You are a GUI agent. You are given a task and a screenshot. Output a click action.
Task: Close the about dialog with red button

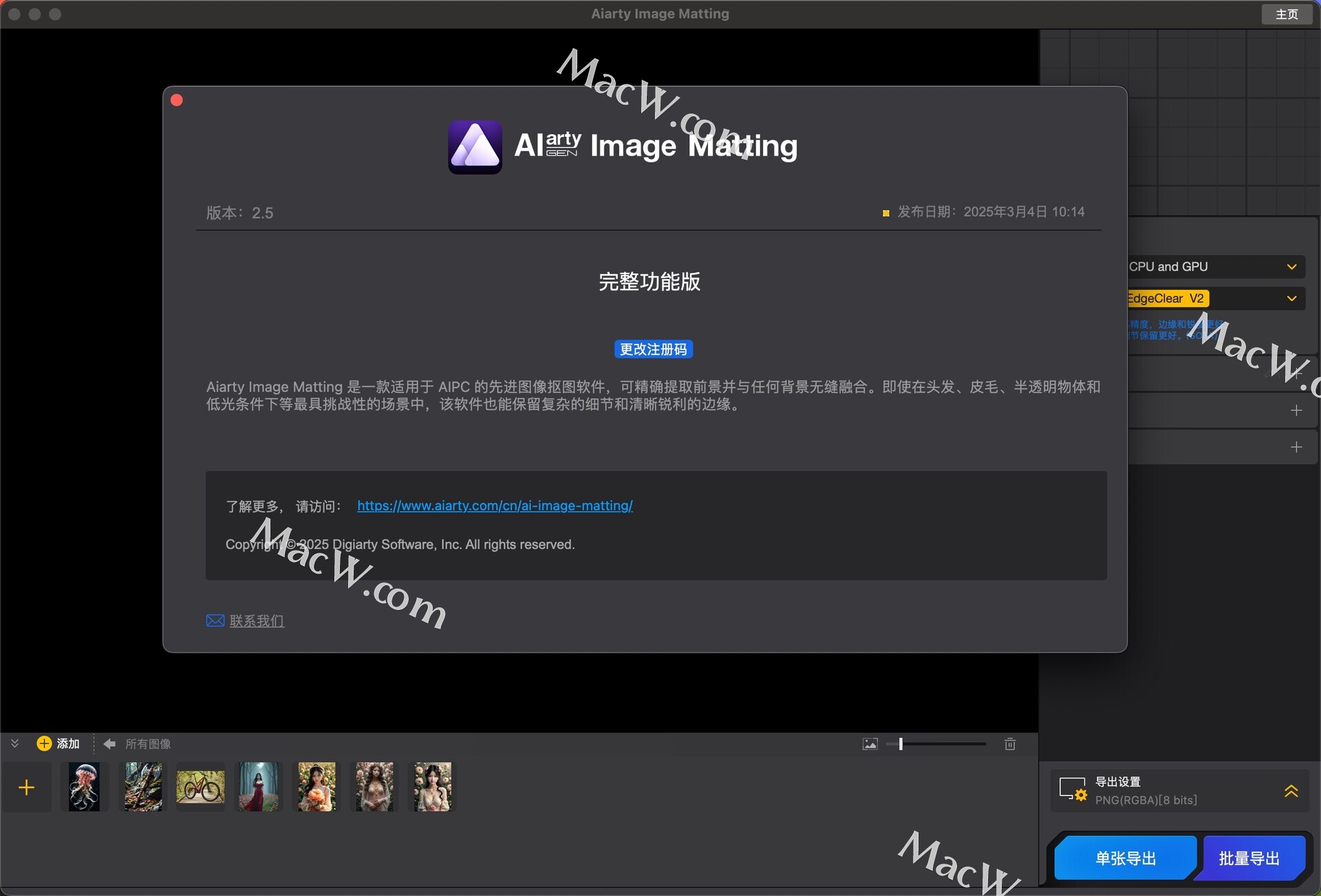[177, 100]
